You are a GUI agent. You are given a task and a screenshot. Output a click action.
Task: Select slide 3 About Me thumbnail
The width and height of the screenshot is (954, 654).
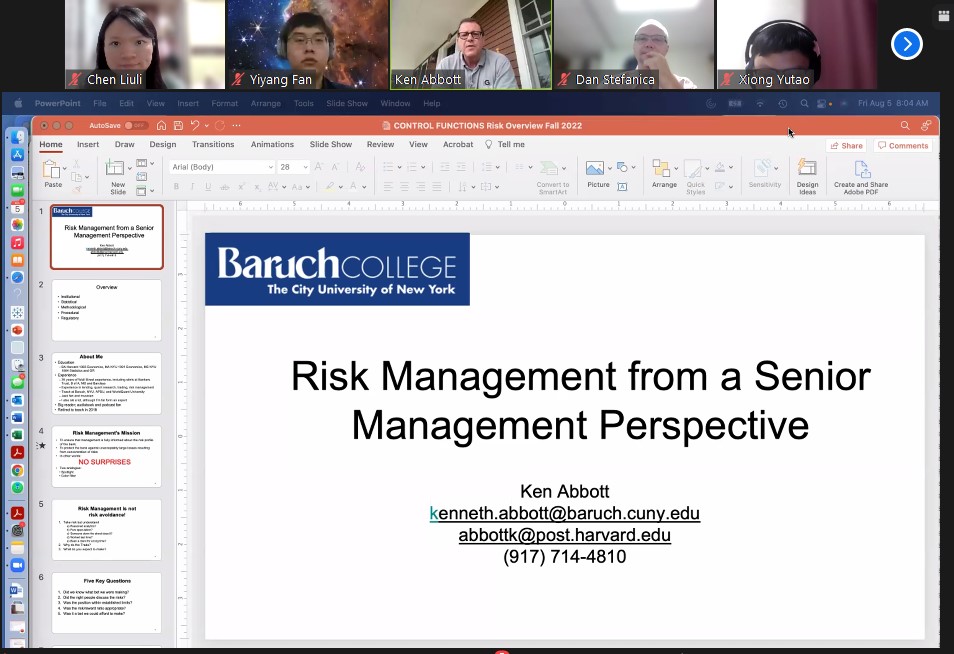[106, 384]
